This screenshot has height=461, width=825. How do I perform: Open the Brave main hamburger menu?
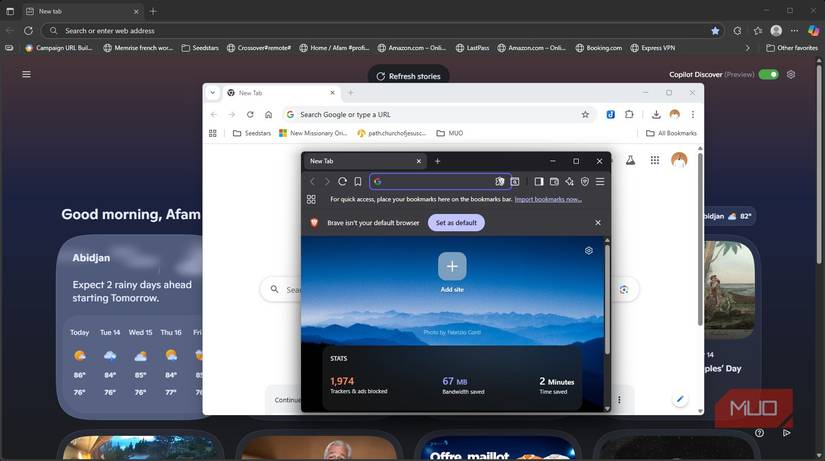[x=600, y=182]
